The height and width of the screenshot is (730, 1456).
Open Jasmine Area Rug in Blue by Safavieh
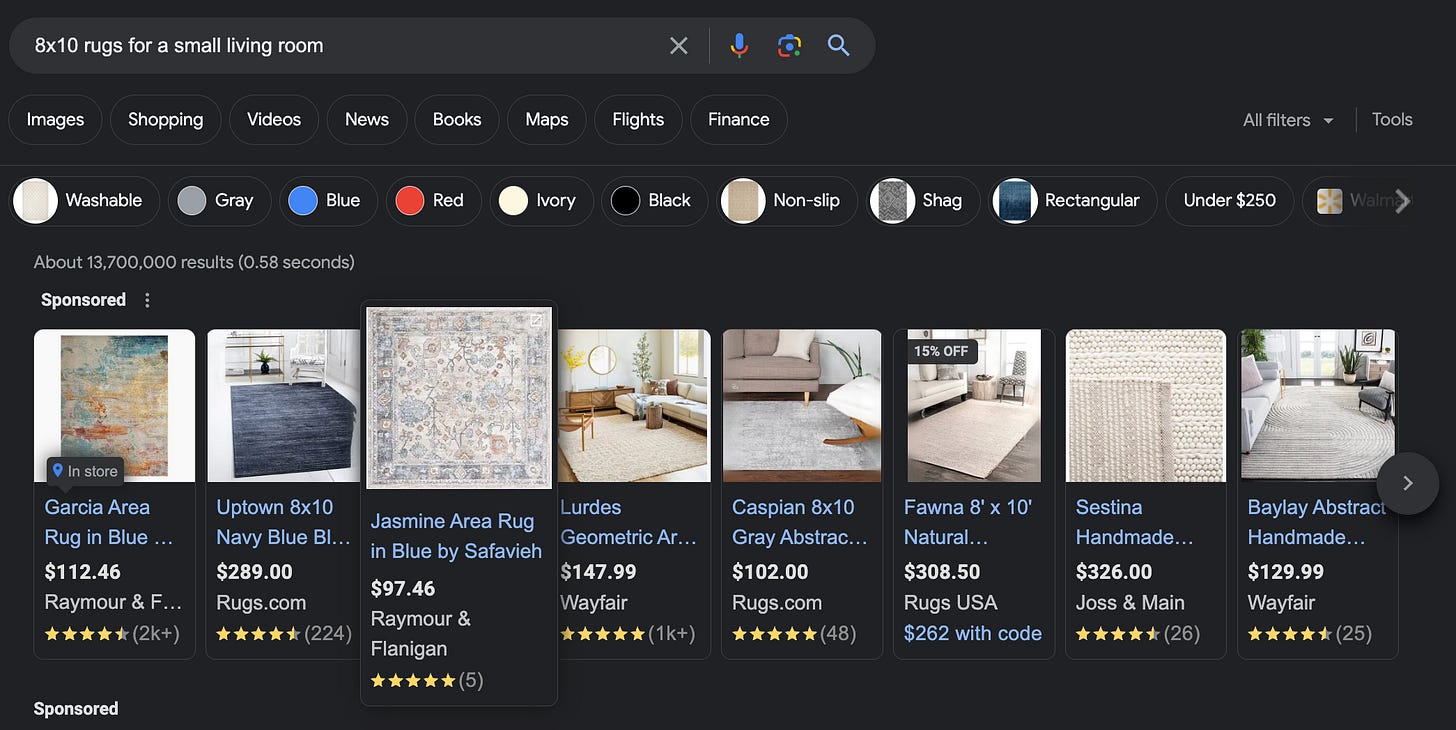(456, 536)
